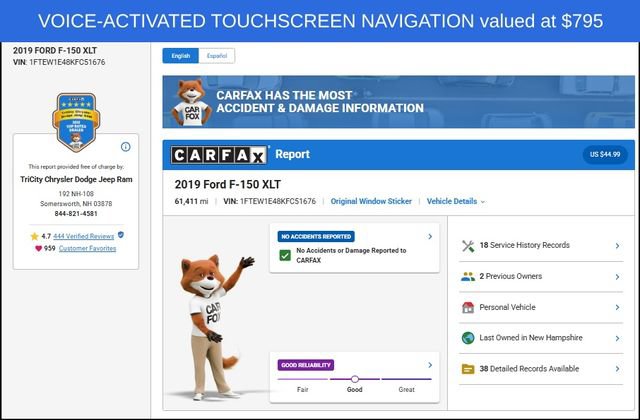Click the green no accidents checkbox

(x=285, y=256)
